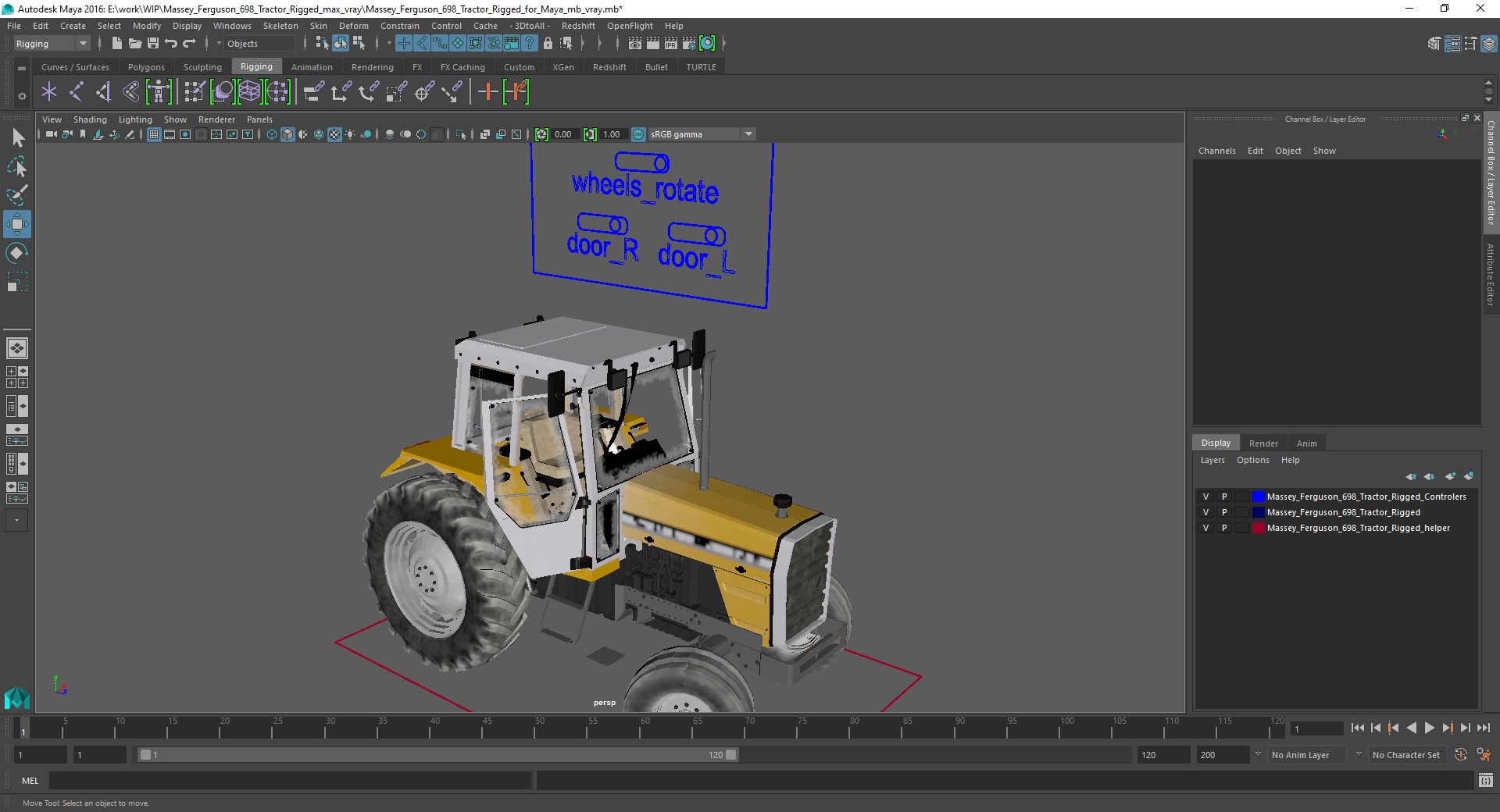Click the Shading viewport panel menu
This screenshot has height=812, width=1500.
[x=90, y=119]
